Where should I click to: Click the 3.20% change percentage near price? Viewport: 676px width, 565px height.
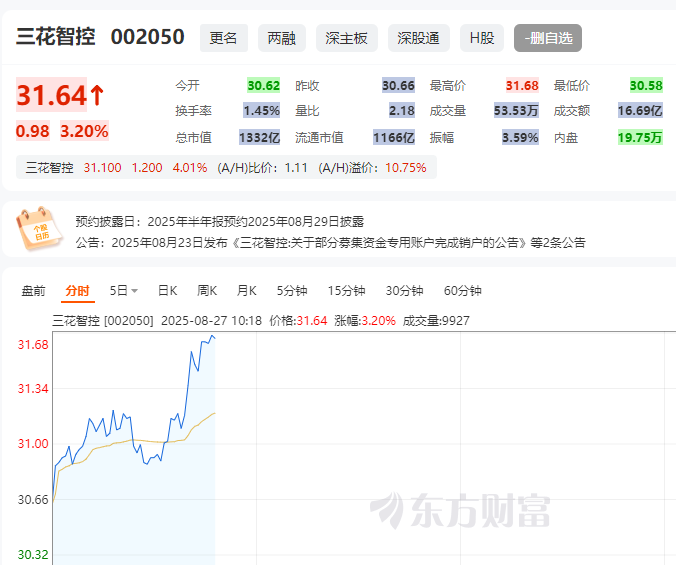(84, 131)
